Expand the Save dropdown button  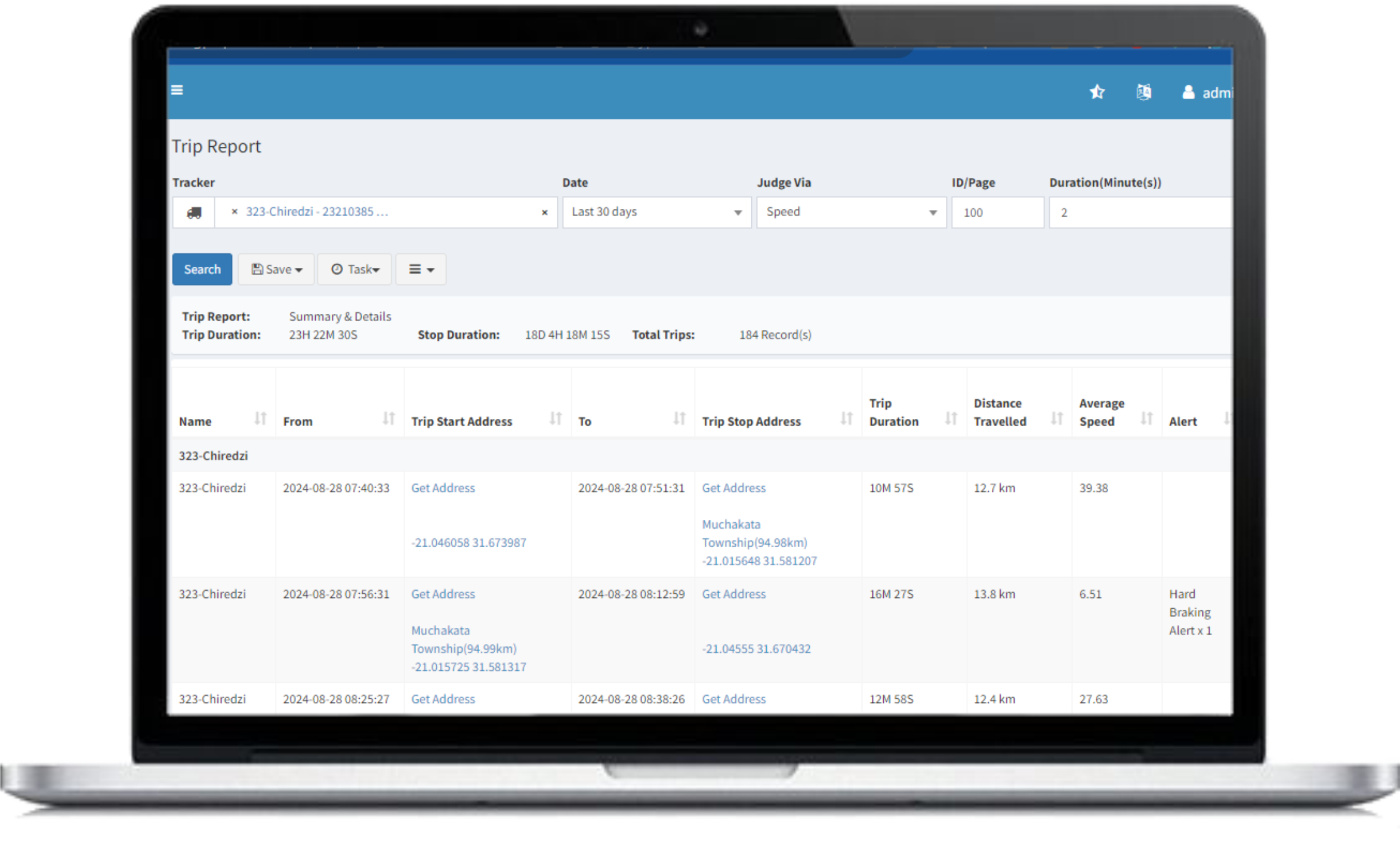click(276, 269)
